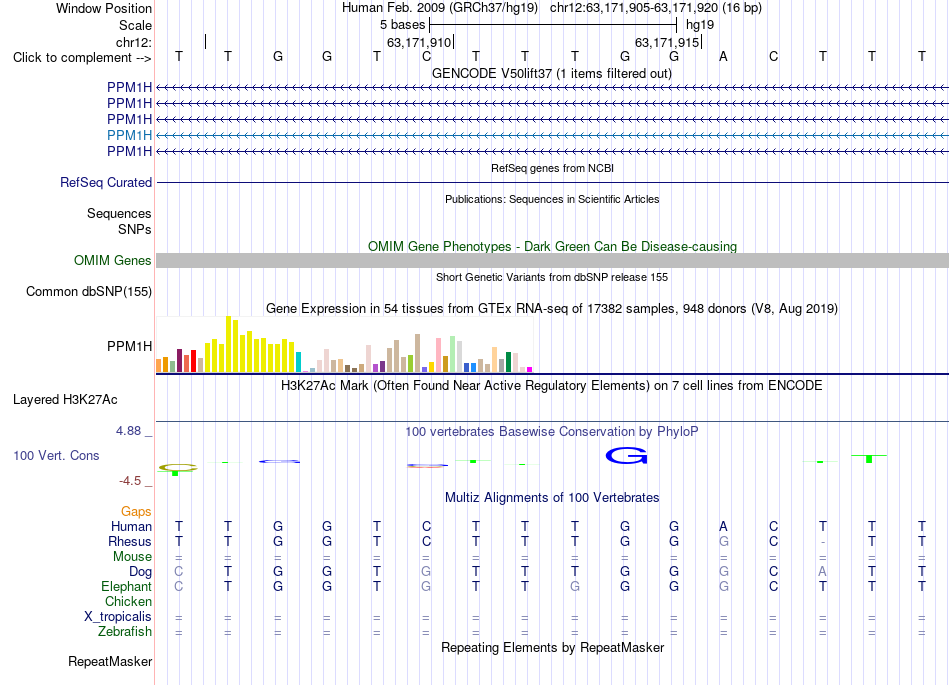Click the 100 Vert. Cons track label
The height and width of the screenshot is (685, 950).
pyautogui.click(x=56, y=455)
